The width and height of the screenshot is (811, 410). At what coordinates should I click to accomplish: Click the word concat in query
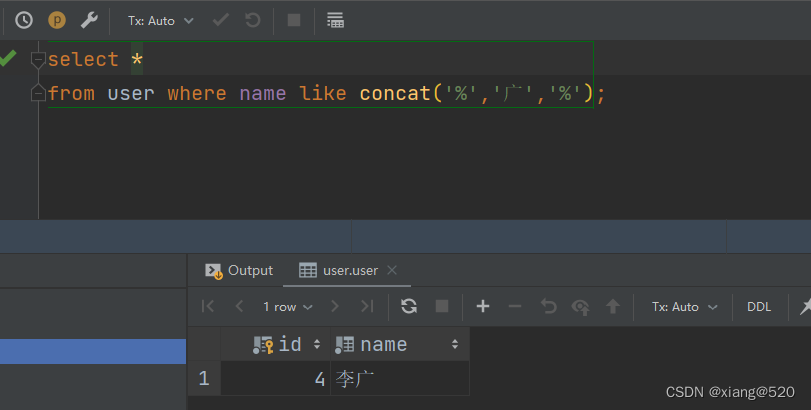tap(395, 94)
